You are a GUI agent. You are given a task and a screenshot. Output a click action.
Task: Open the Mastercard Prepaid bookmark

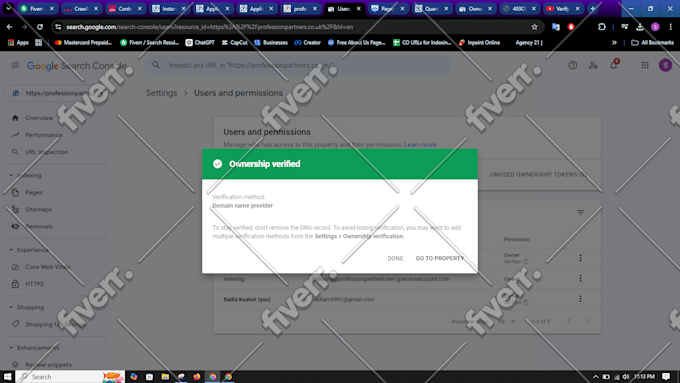coord(83,43)
